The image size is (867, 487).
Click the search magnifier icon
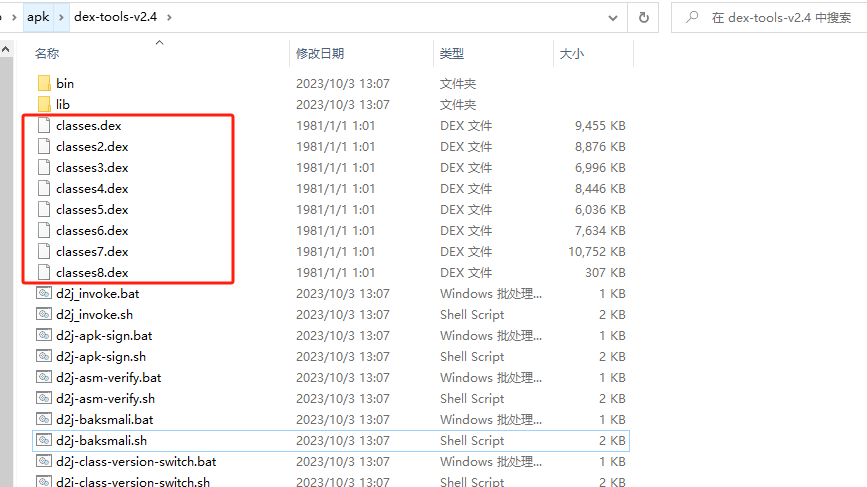692,18
